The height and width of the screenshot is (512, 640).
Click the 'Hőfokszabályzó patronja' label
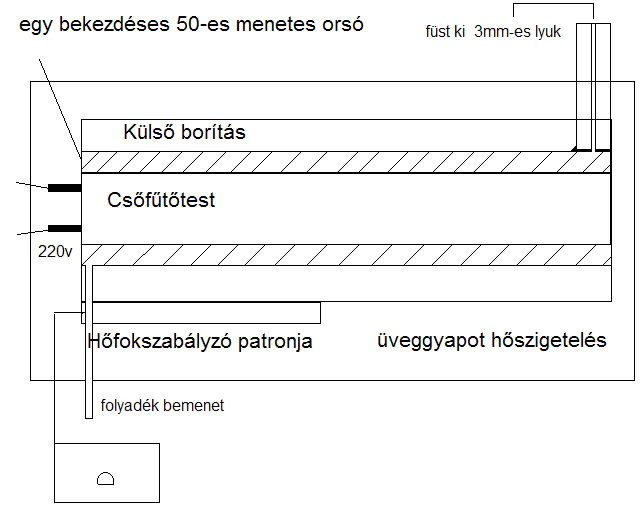pos(200,342)
